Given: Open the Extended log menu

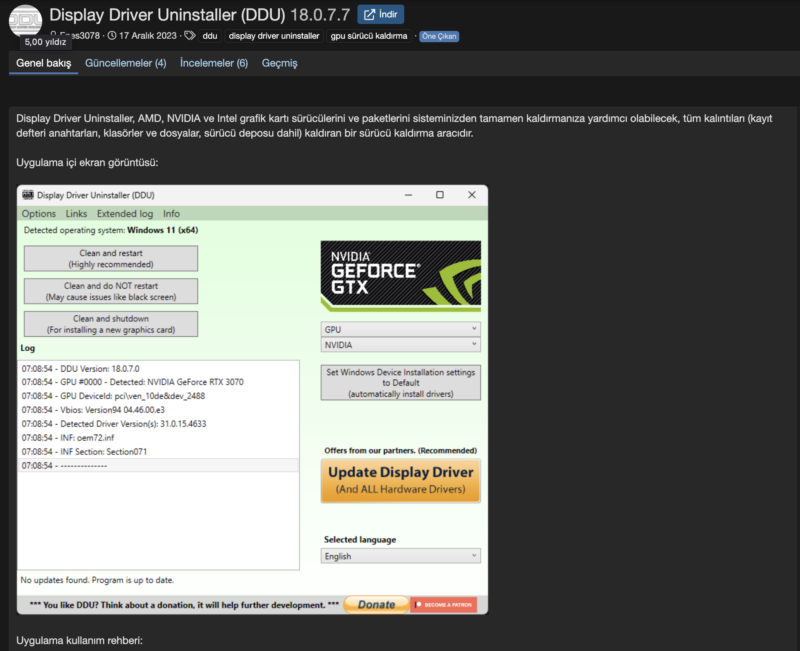Looking at the screenshot, I should click(125, 214).
